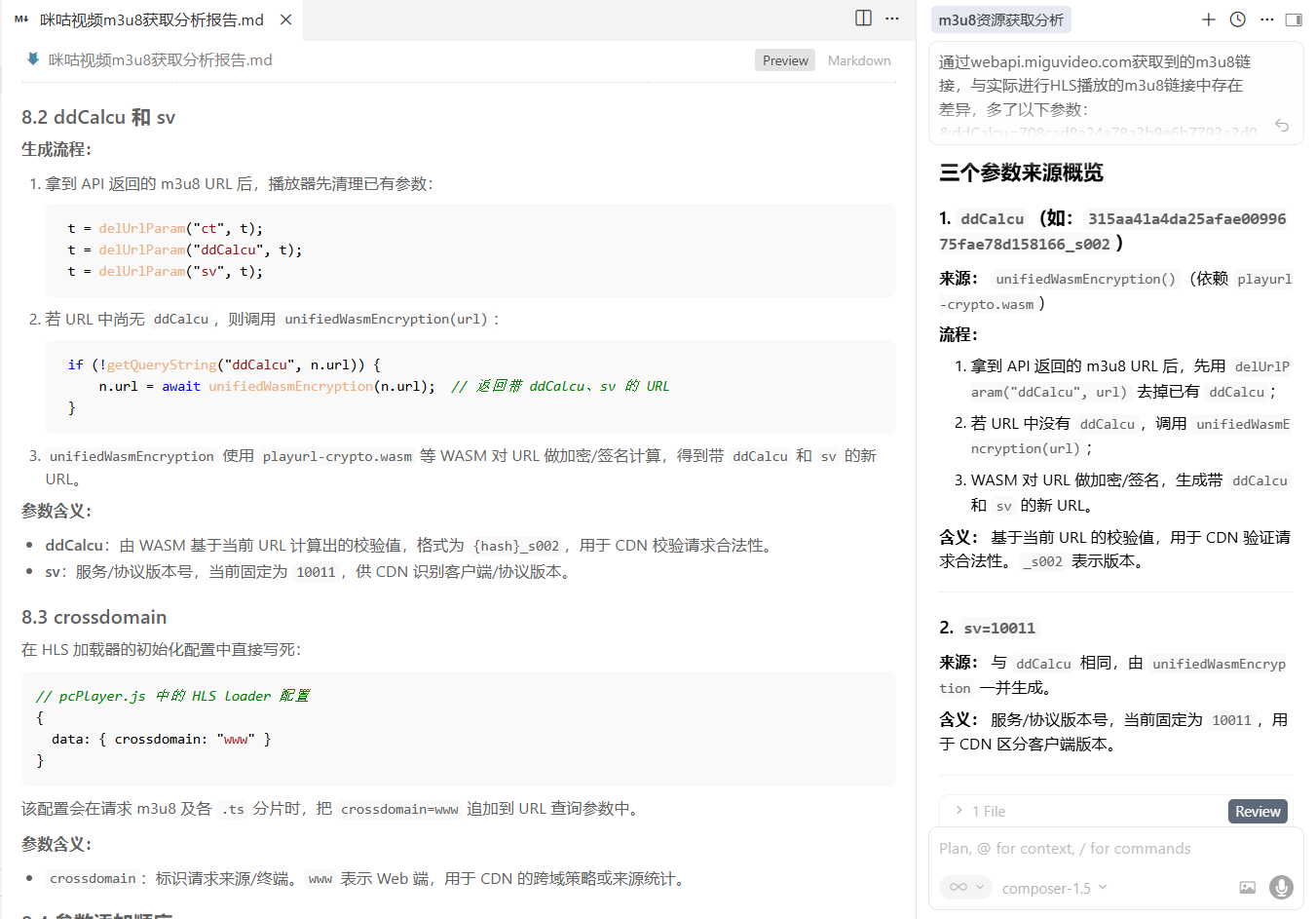Click the MD icon on the editor tab
1316x919 pixels.
21,19
